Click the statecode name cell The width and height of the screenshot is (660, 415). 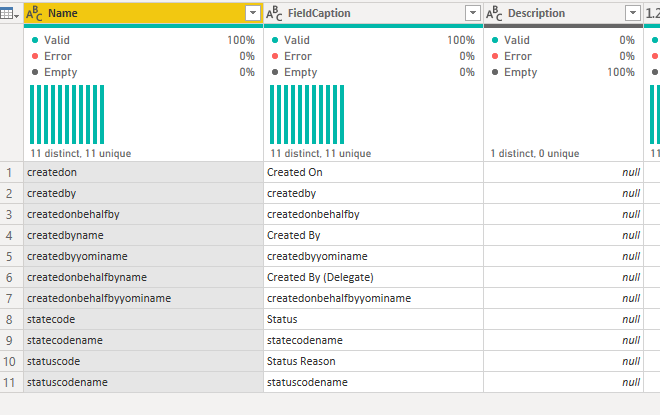[144, 319]
